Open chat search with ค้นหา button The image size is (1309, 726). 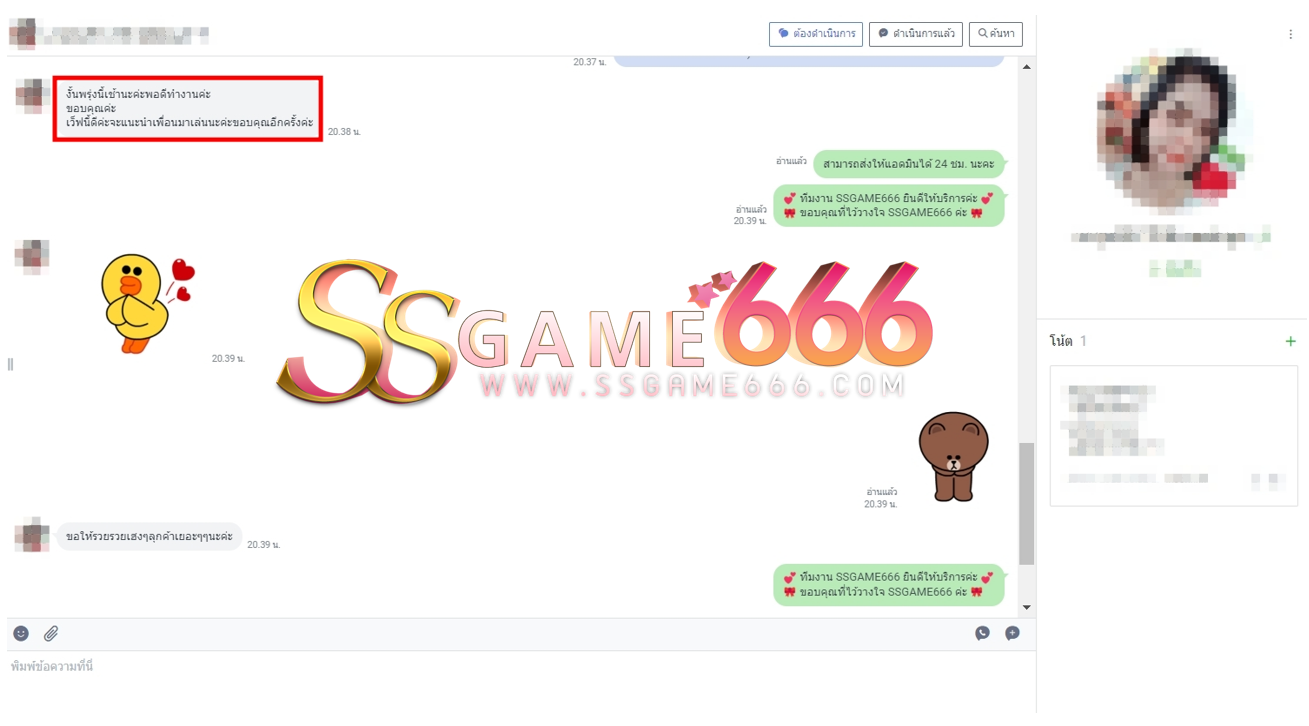(x=996, y=34)
